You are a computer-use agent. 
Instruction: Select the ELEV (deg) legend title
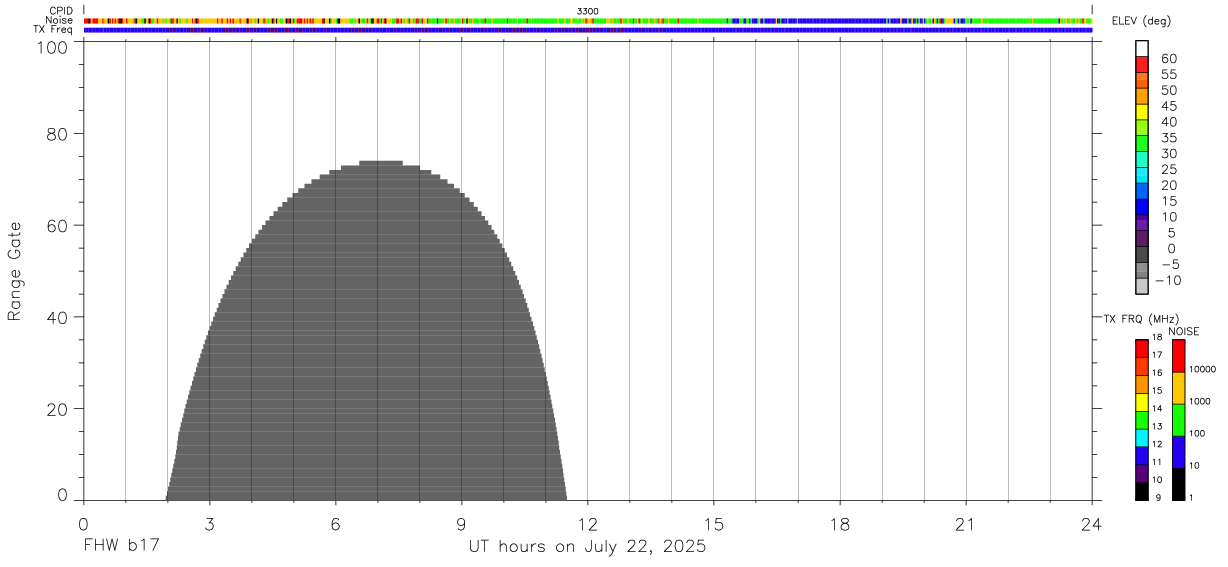[1140, 21]
